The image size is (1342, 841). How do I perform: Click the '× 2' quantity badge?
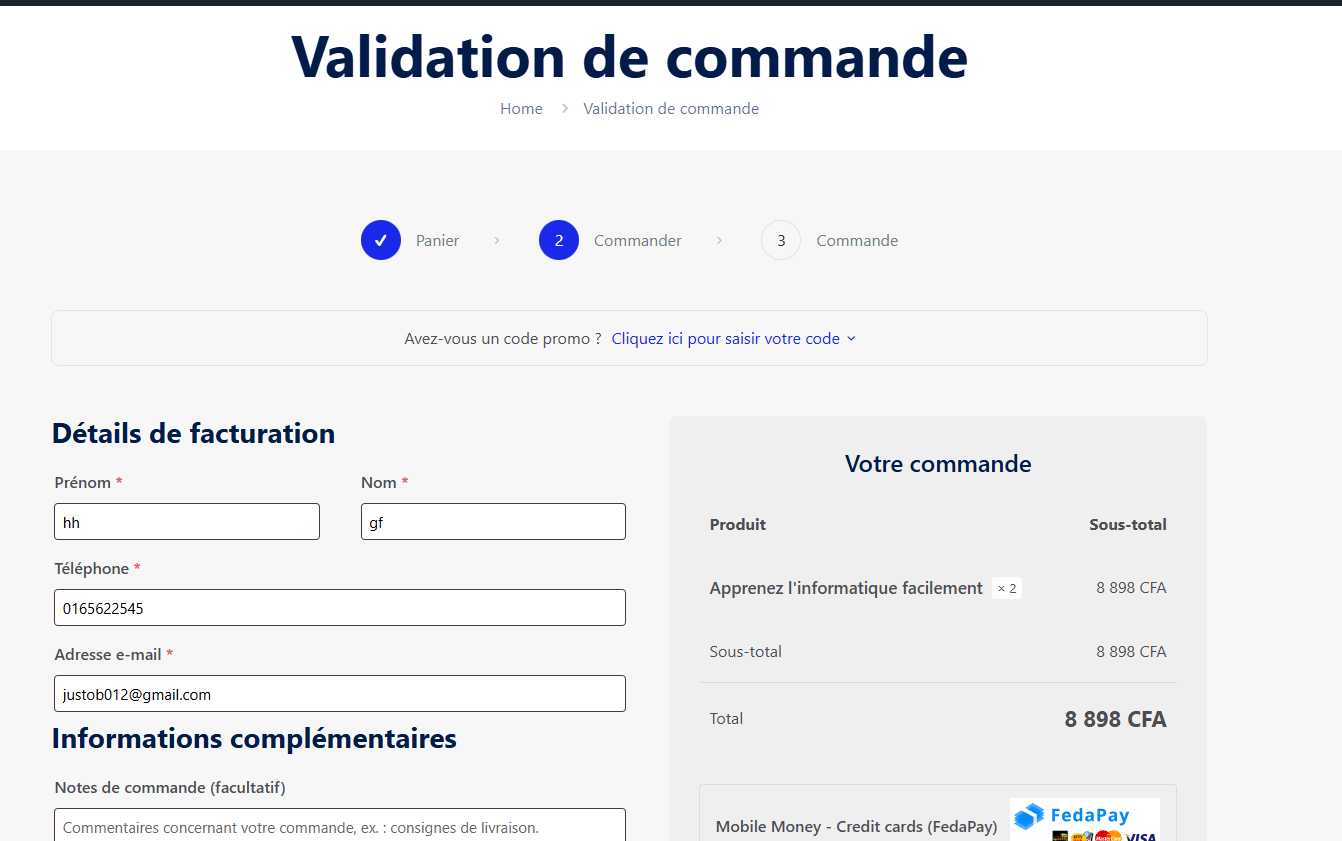[x=1007, y=588]
